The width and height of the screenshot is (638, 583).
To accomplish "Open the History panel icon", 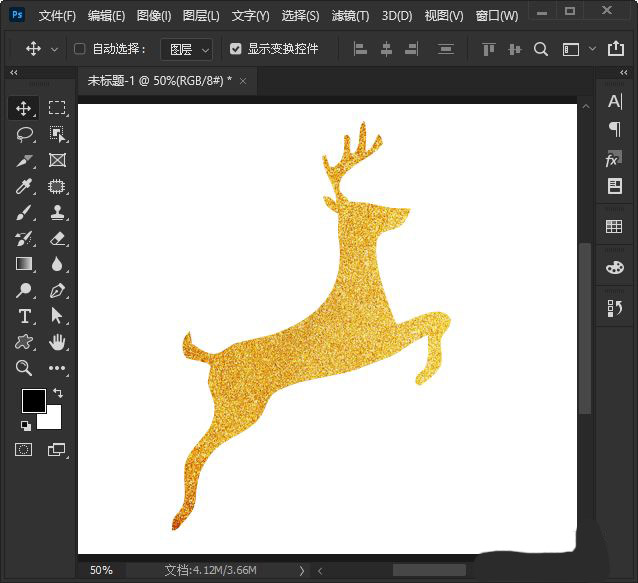I will (614, 309).
